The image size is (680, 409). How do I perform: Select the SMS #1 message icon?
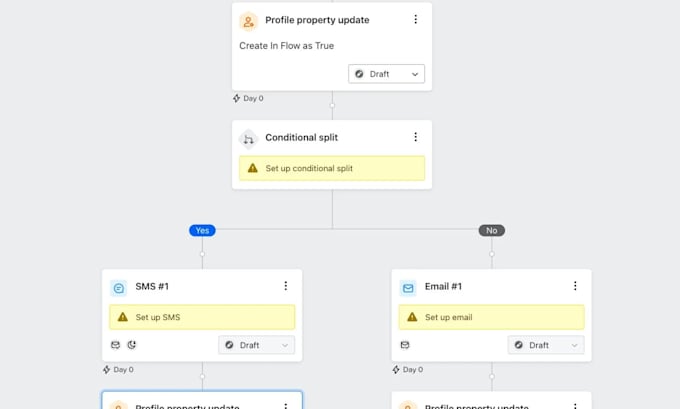(118, 288)
